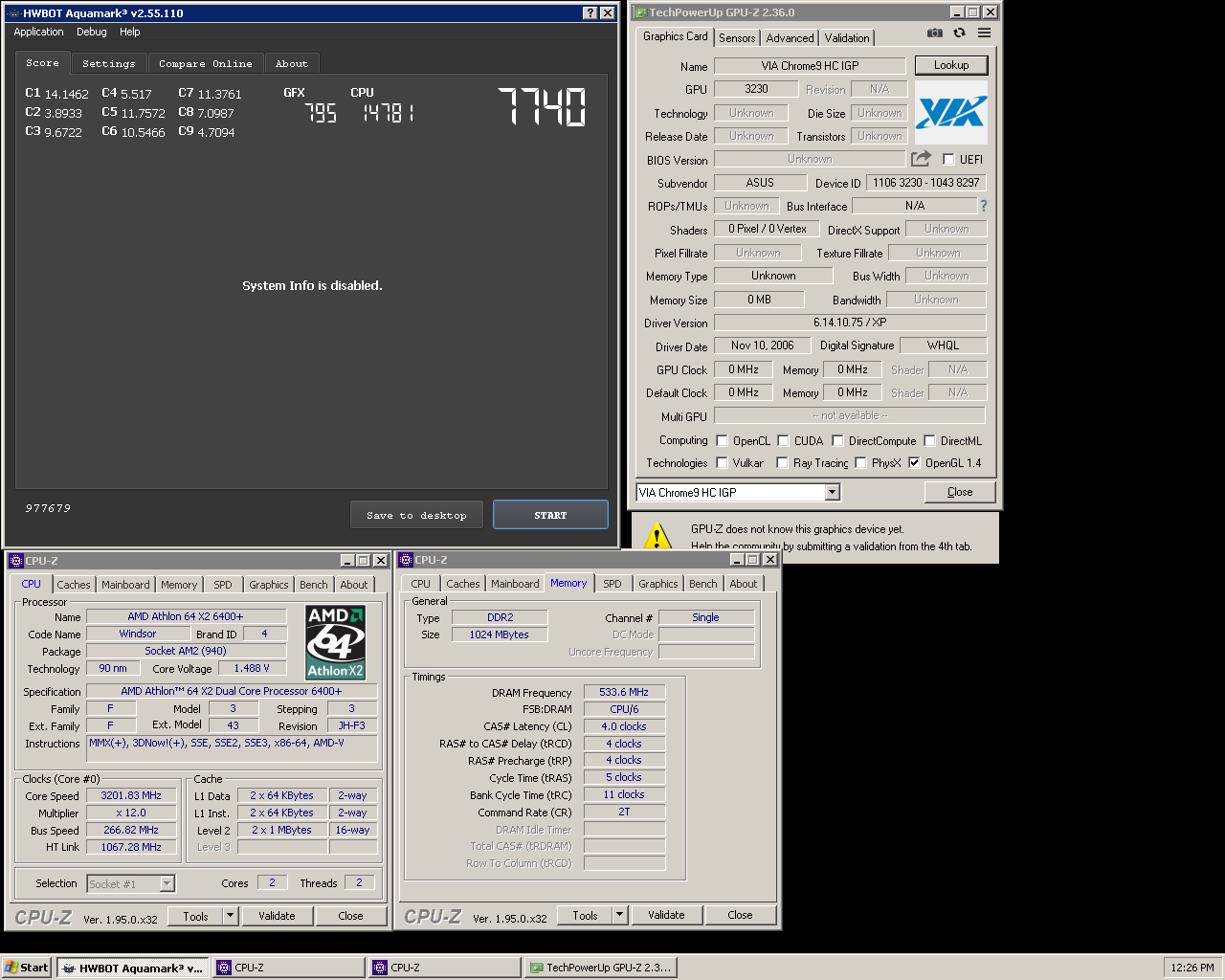Open the GPU-Z hamburger menu
The image size is (1225, 980).
(x=984, y=33)
